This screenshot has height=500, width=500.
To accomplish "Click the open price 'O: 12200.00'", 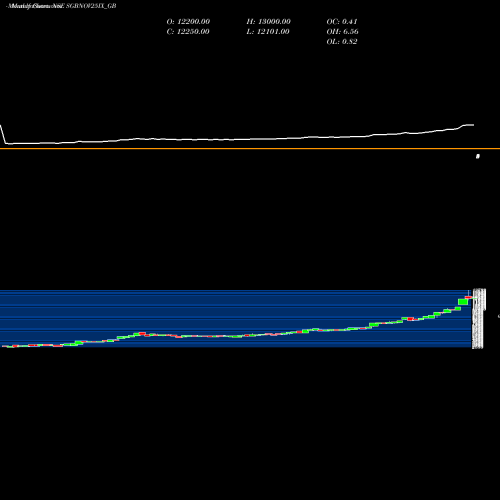I will click(188, 22).
